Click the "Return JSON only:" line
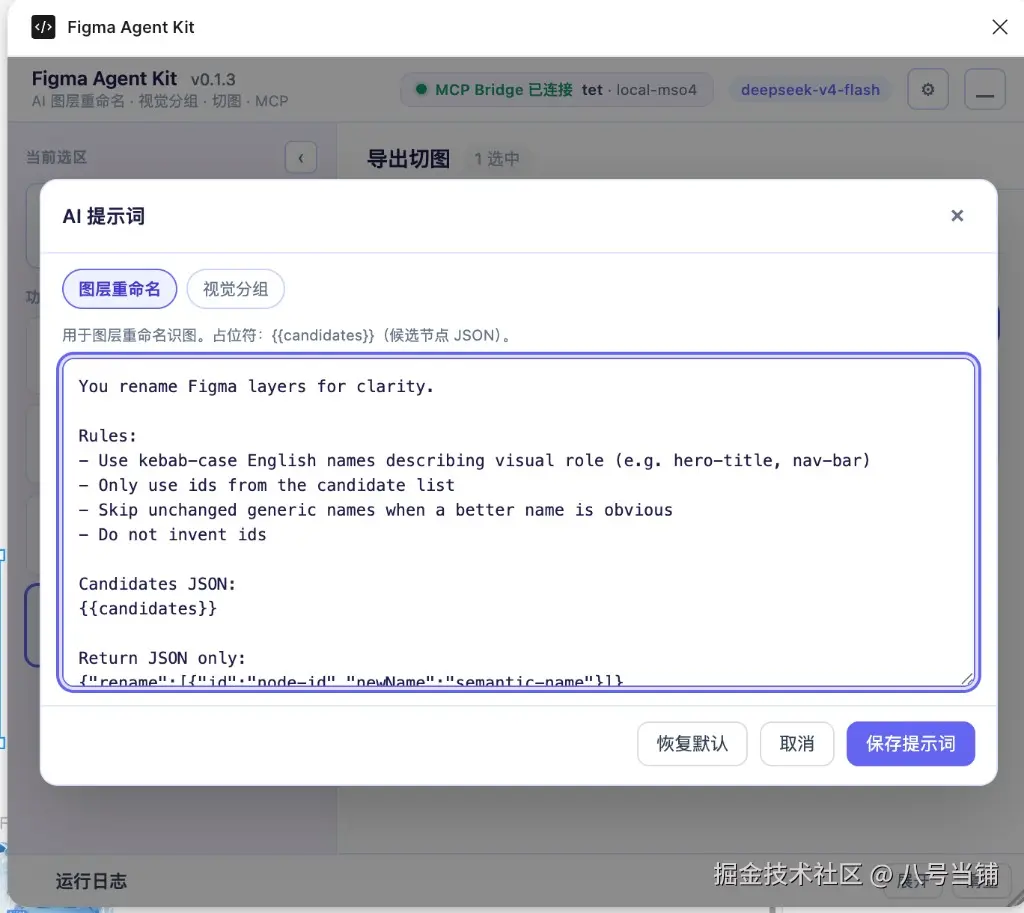Screen dimensions: 1024x913 coord(162,658)
